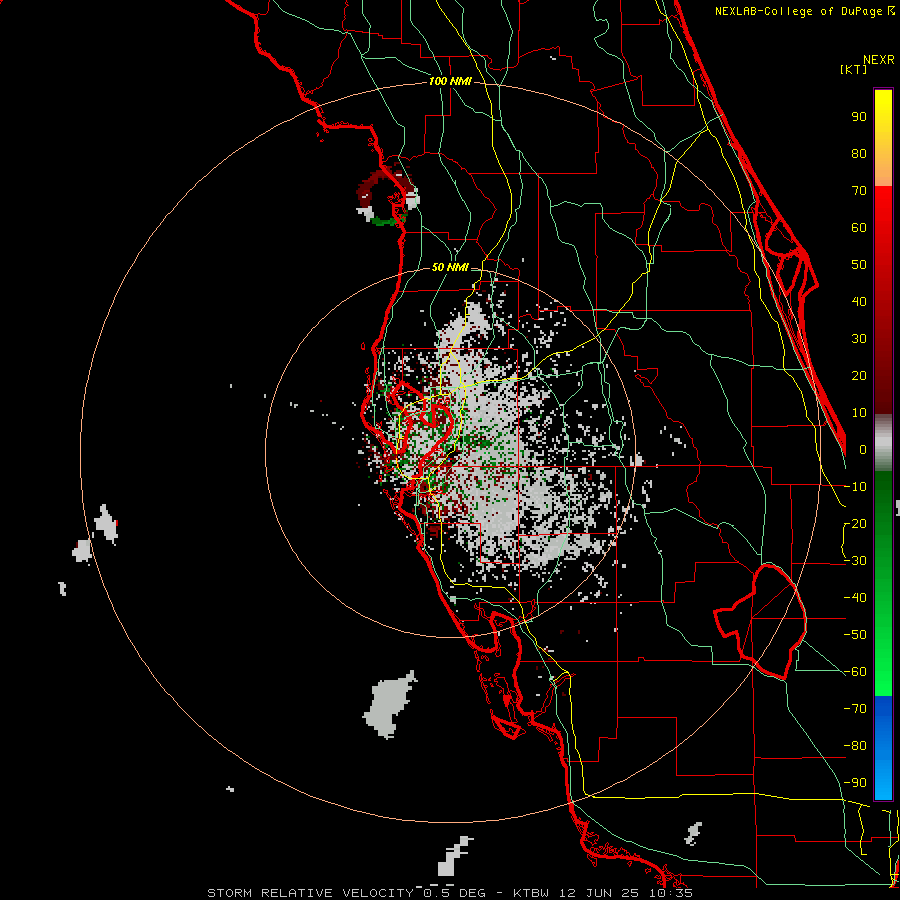This screenshot has width=900, height=900.
Task: Click the yellow 90 kt legend band
Action: click(883, 117)
